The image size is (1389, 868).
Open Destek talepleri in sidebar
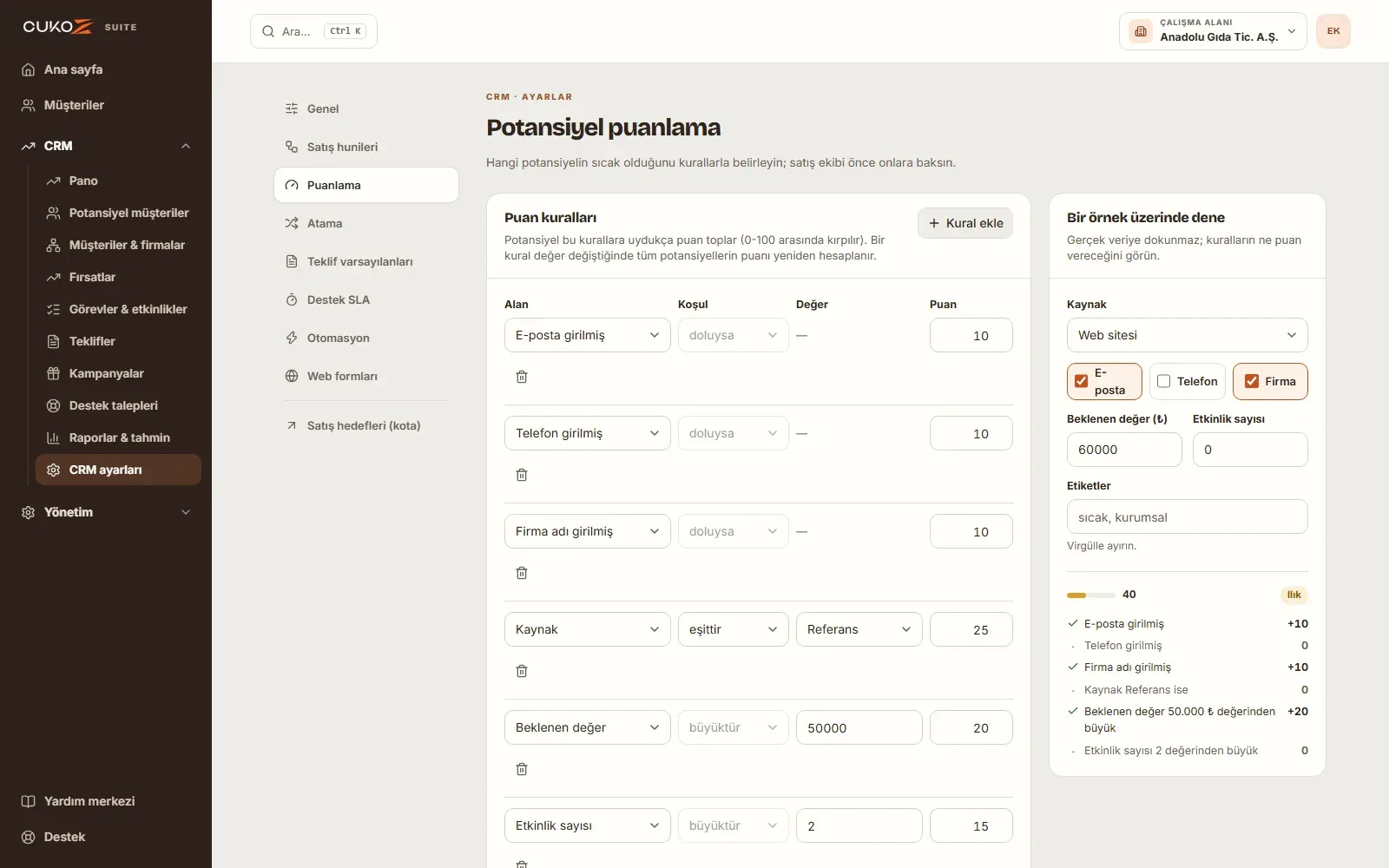tap(118, 405)
